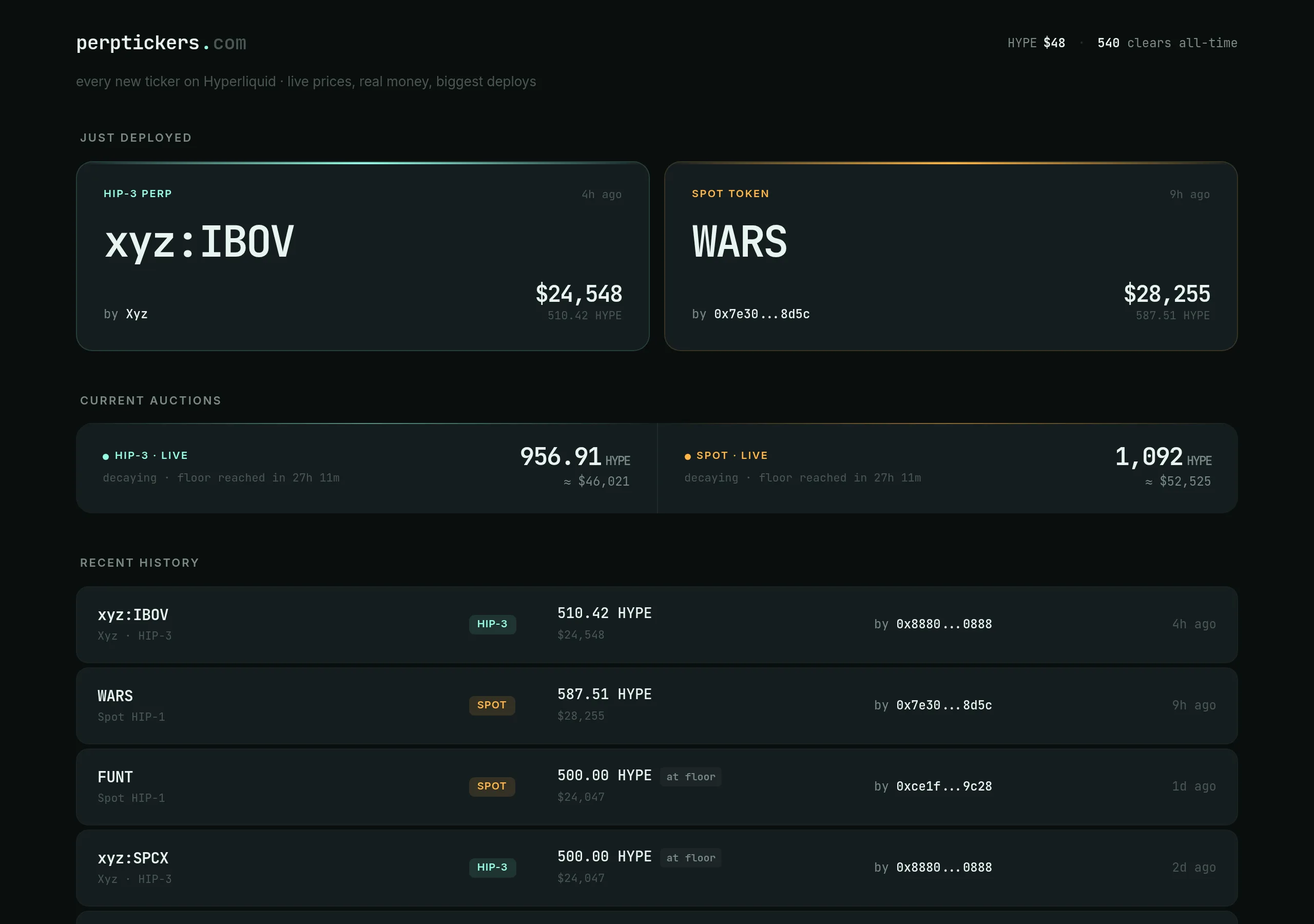This screenshot has width=1314, height=924.
Task: Click the 510.42 HYPE amount on the IBOV card
Action: pyautogui.click(x=584, y=315)
